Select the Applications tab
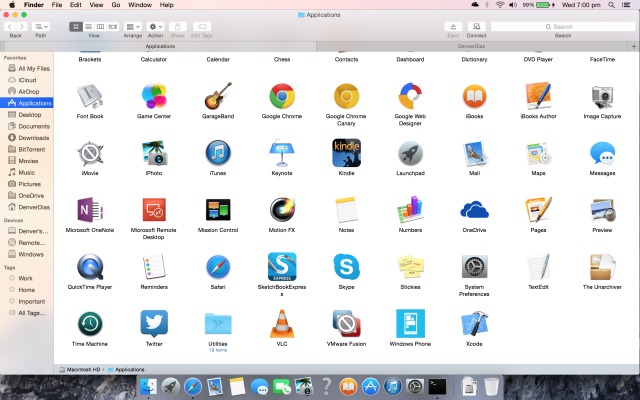This screenshot has width=640, height=400. pyautogui.click(x=160, y=46)
